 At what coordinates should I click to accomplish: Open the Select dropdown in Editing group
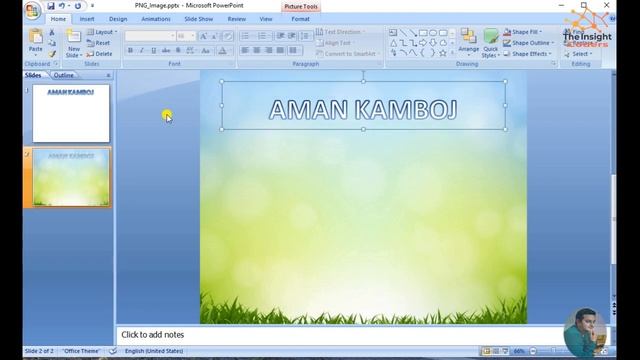pyautogui.click(x=578, y=54)
